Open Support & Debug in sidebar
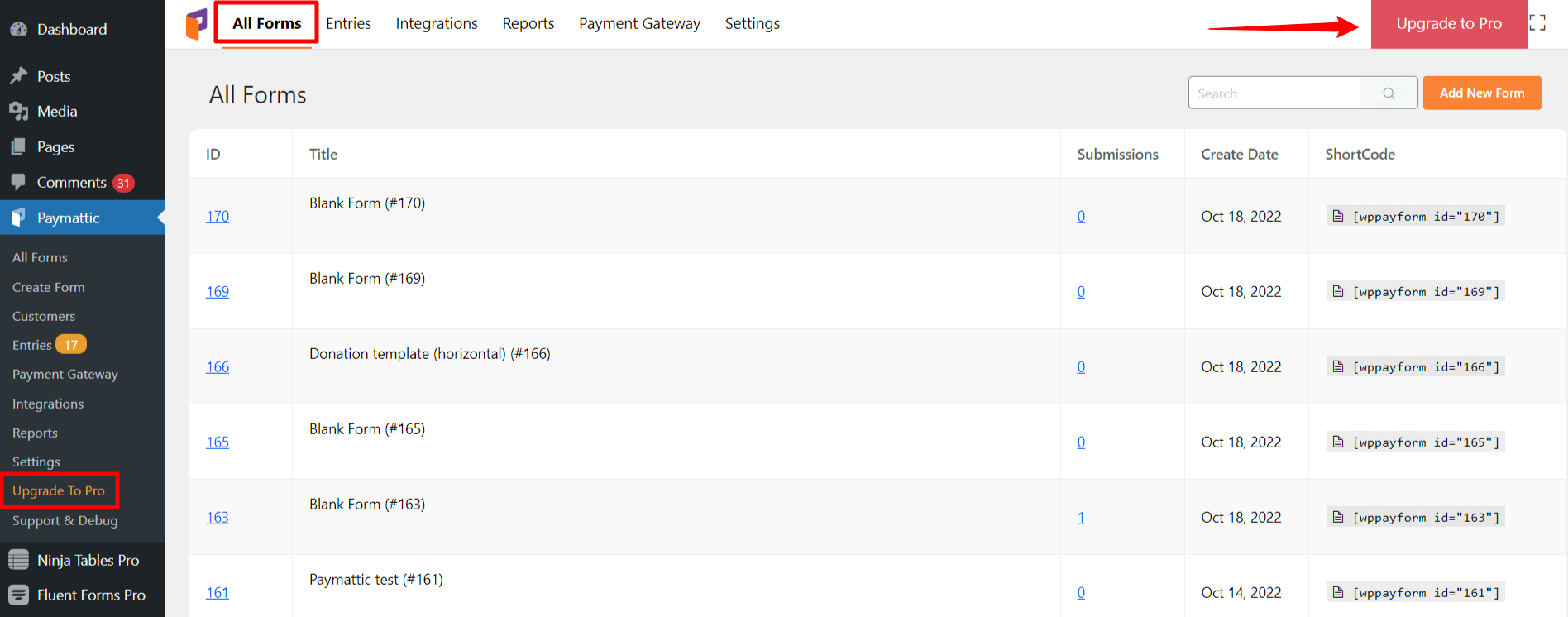 (65, 520)
